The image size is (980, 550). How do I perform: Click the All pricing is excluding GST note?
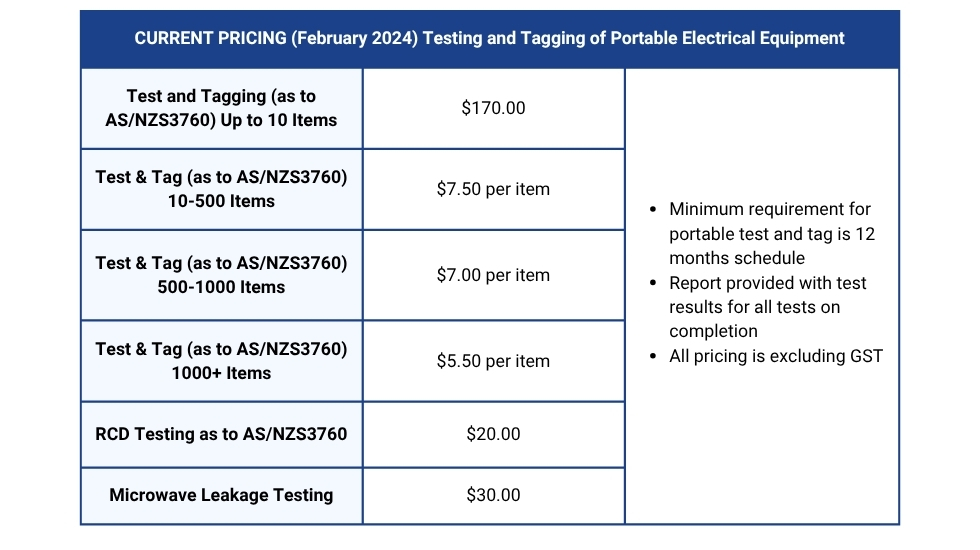(x=776, y=356)
